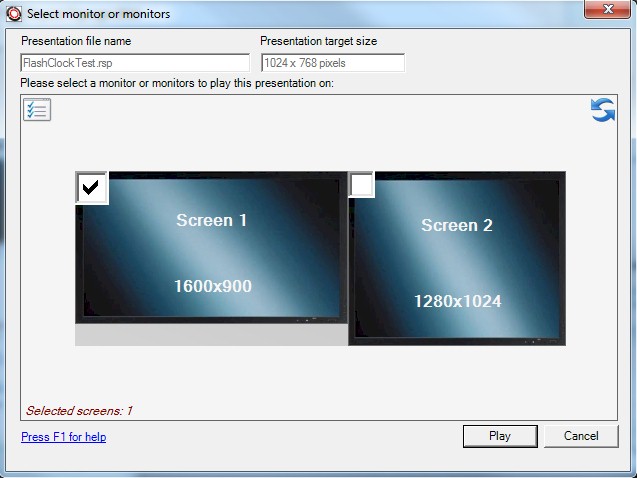Click the blue refresh monitors icon
637x478 pixels.
click(x=602, y=111)
